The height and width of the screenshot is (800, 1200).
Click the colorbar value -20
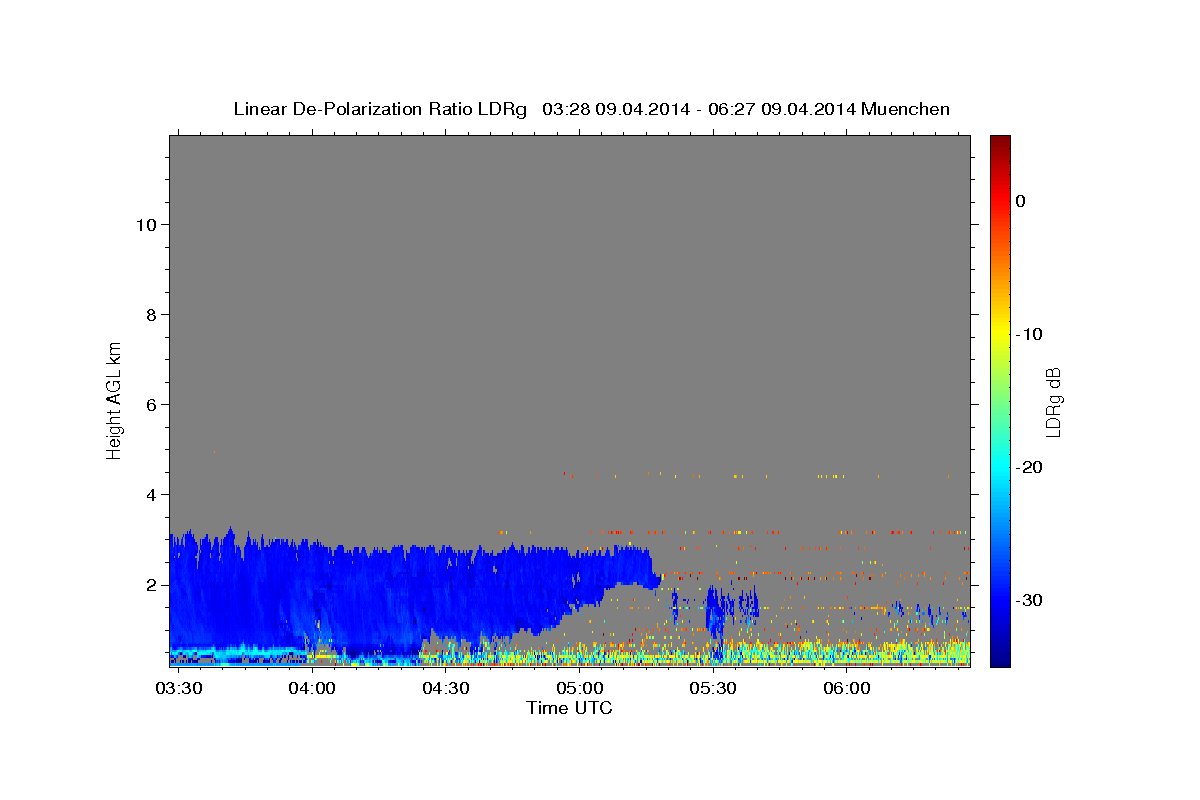pyautogui.click(x=1030, y=467)
